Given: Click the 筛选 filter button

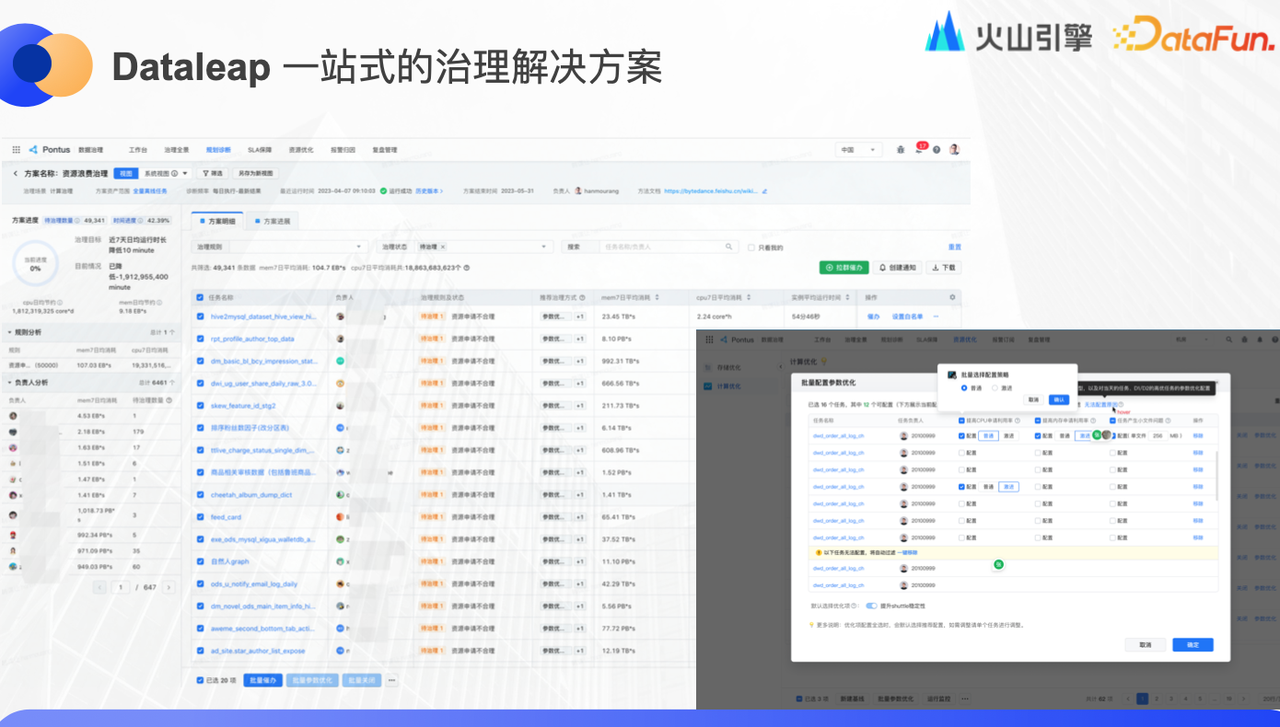Looking at the screenshot, I should (211, 174).
